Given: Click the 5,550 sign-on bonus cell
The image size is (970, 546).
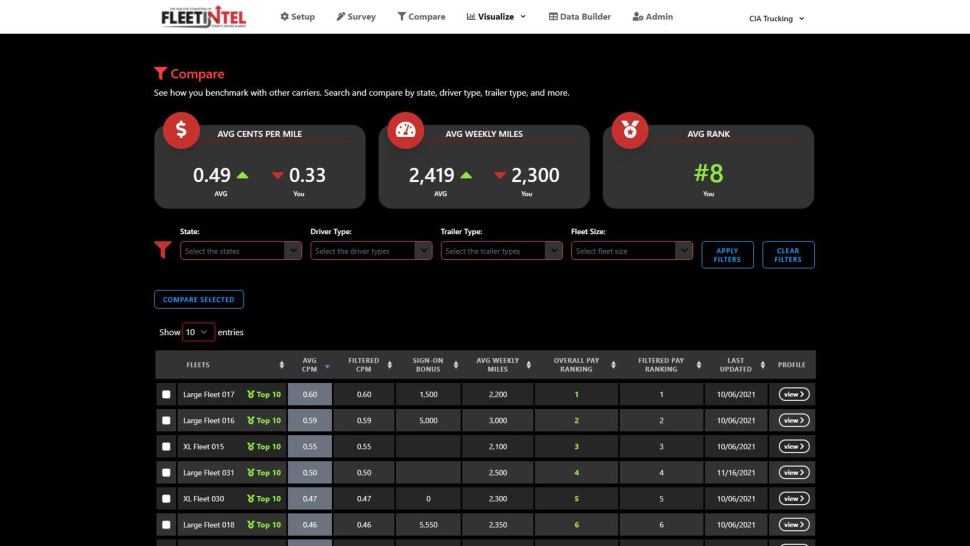Looking at the screenshot, I should point(428,525).
